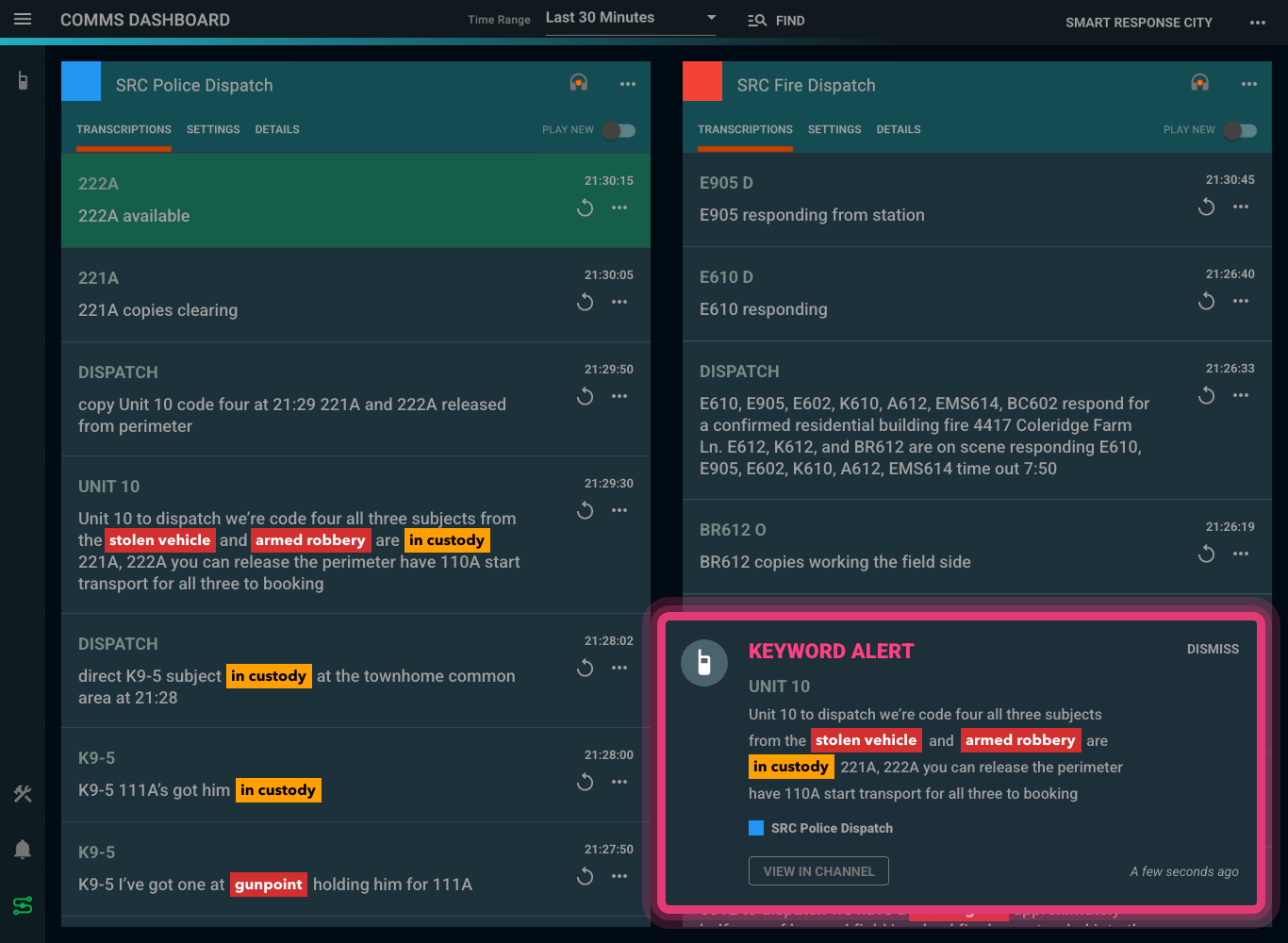Replay the BR612 copies transmission
The height and width of the screenshot is (943, 1288).
(x=1207, y=554)
